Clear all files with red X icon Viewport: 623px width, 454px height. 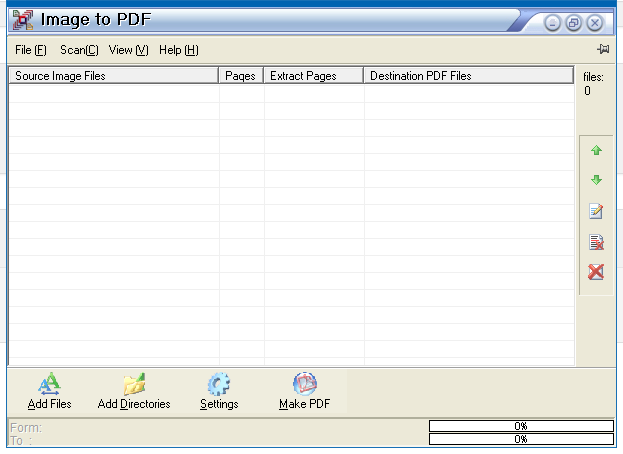(x=596, y=272)
